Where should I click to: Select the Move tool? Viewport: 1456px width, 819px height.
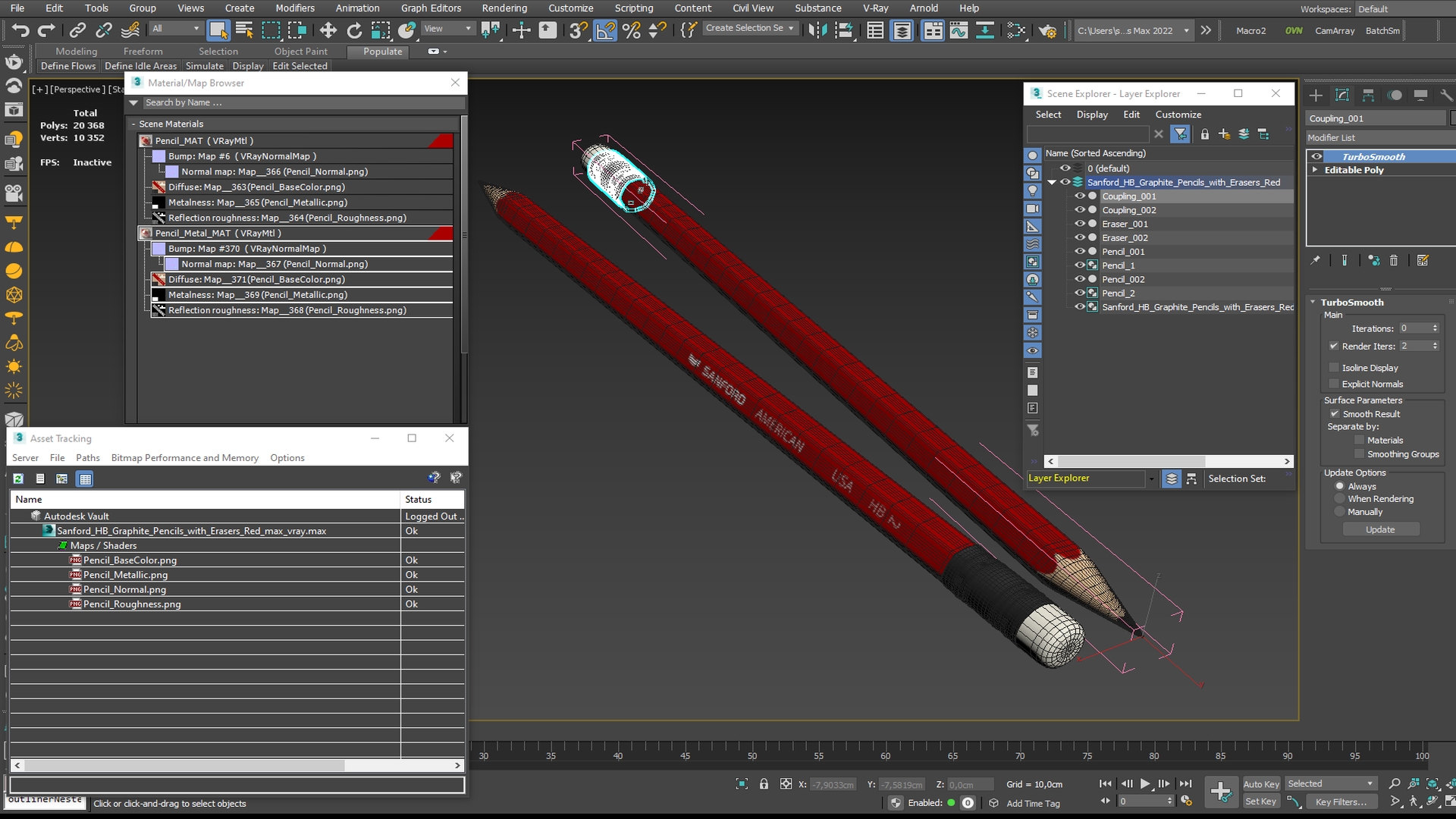point(328,30)
